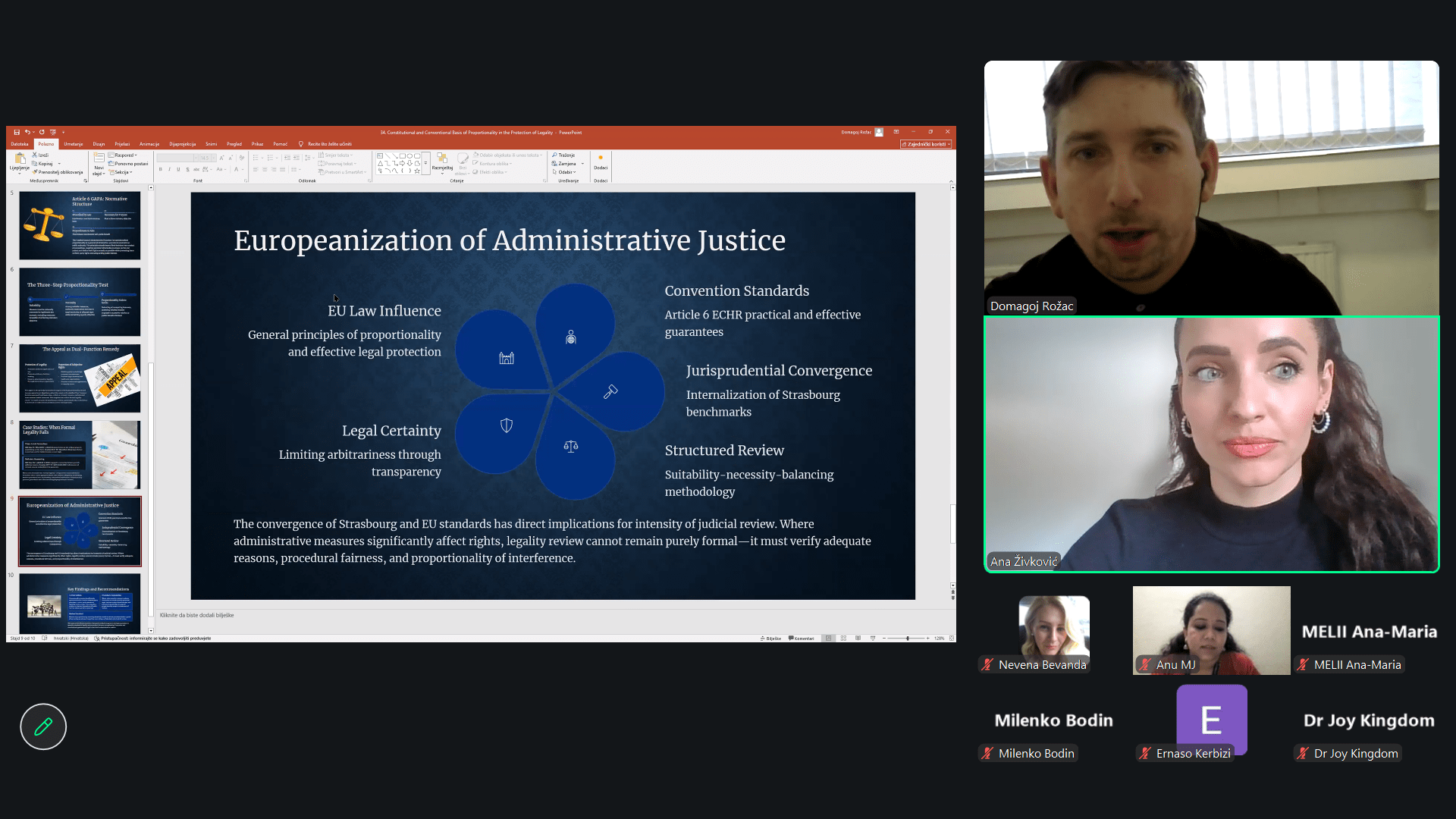The width and height of the screenshot is (1456, 819).
Task: Expand the Sekcija dropdown
Action: (x=122, y=172)
